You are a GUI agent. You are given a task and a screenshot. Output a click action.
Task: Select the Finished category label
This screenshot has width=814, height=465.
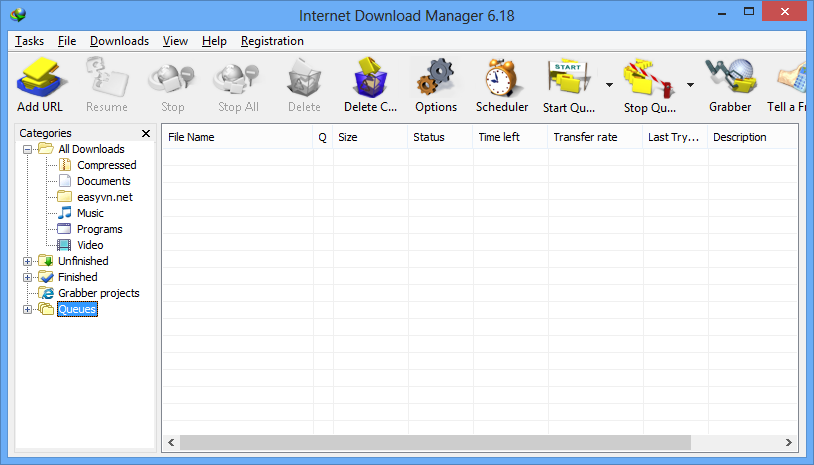[x=77, y=277]
